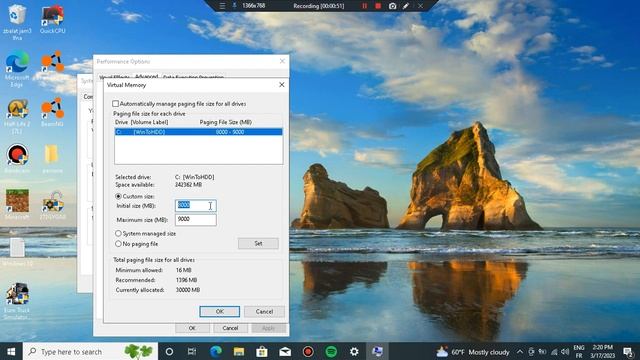Launch Microsoft Edge from the taskbar
Image resolution: width=640 pixels, height=360 pixels.
click(x=216, y=351)
